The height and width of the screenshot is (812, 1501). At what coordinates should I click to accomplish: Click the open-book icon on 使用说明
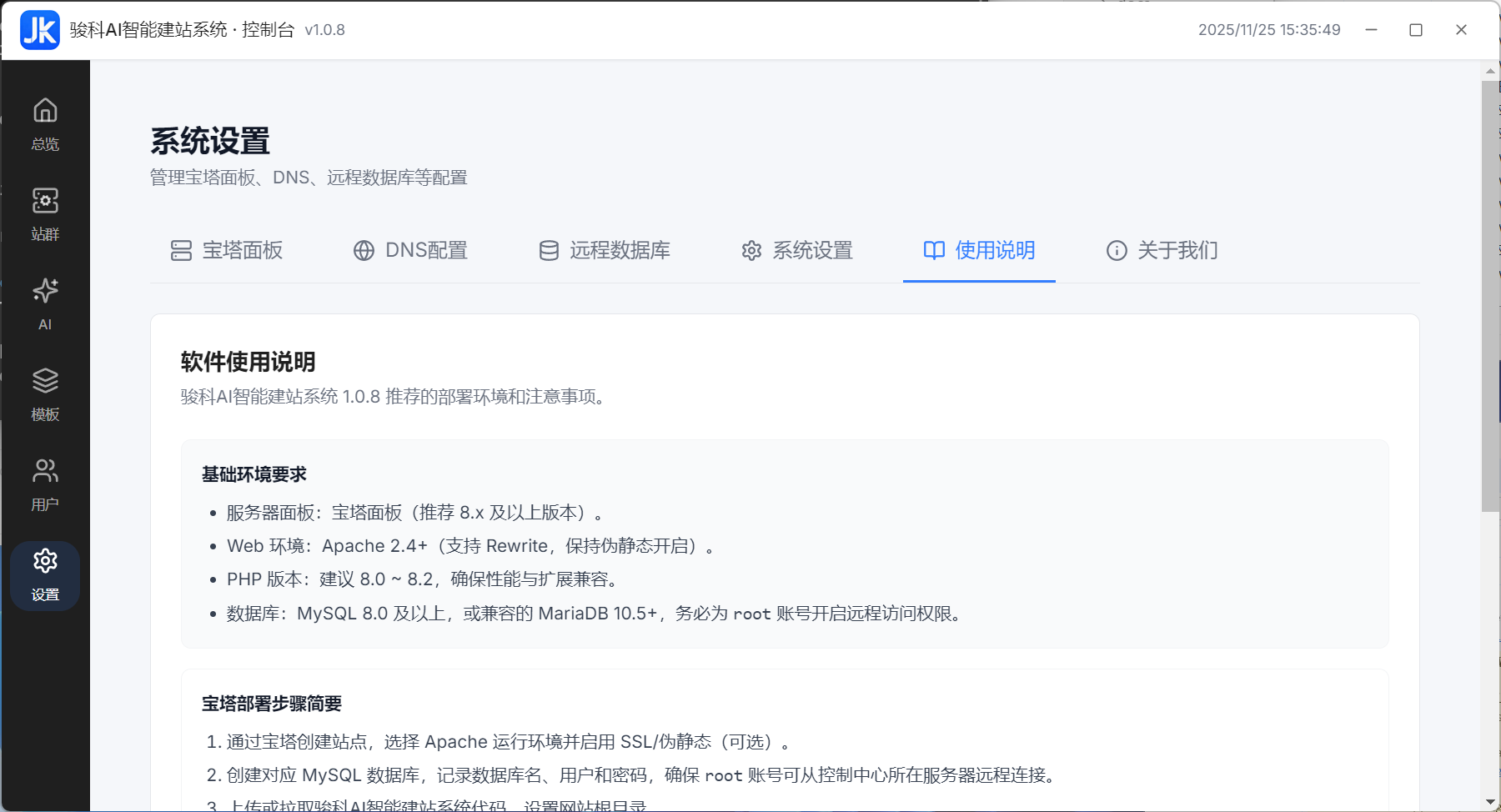pyautogui.click(x=933, y=250)
